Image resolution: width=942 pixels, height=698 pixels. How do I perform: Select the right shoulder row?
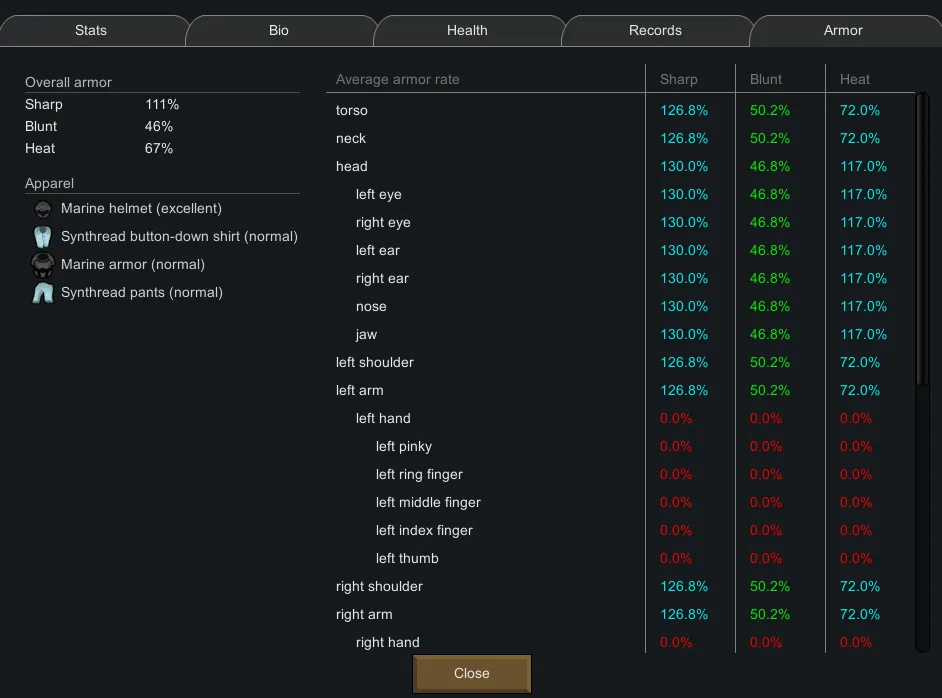point(379,587)
